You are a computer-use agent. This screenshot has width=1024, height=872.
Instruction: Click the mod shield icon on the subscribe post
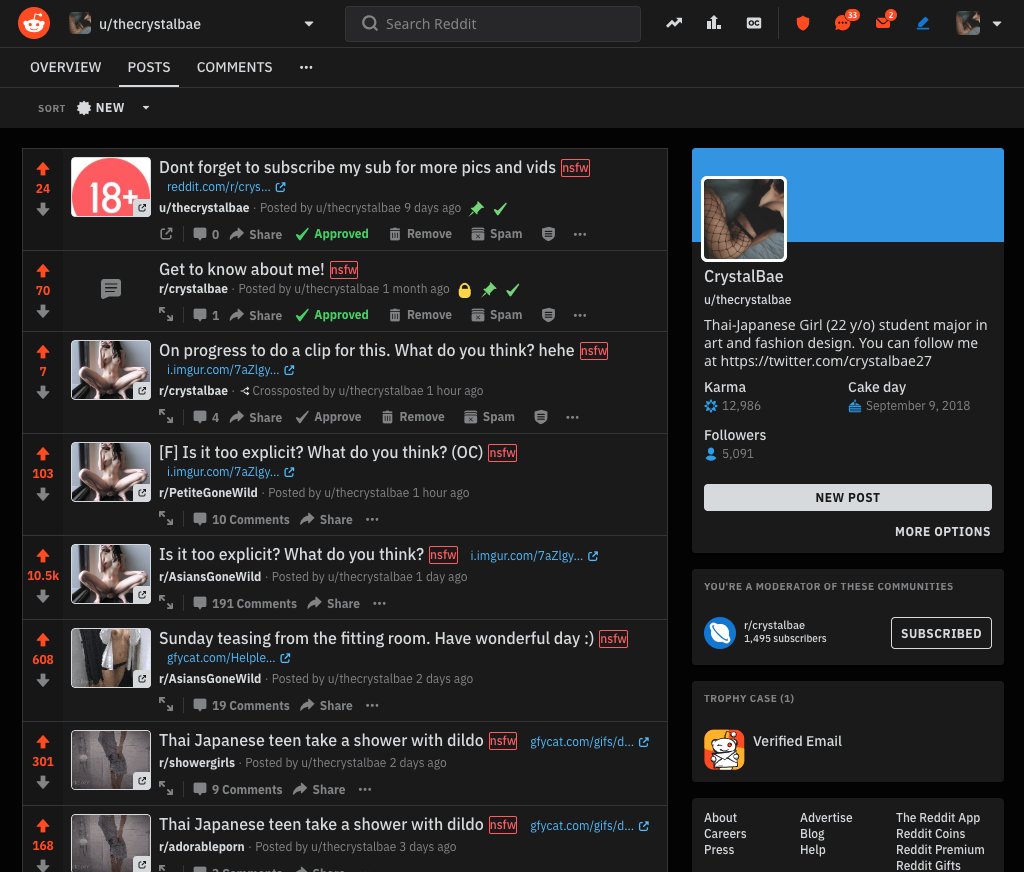tap(549, 234)
